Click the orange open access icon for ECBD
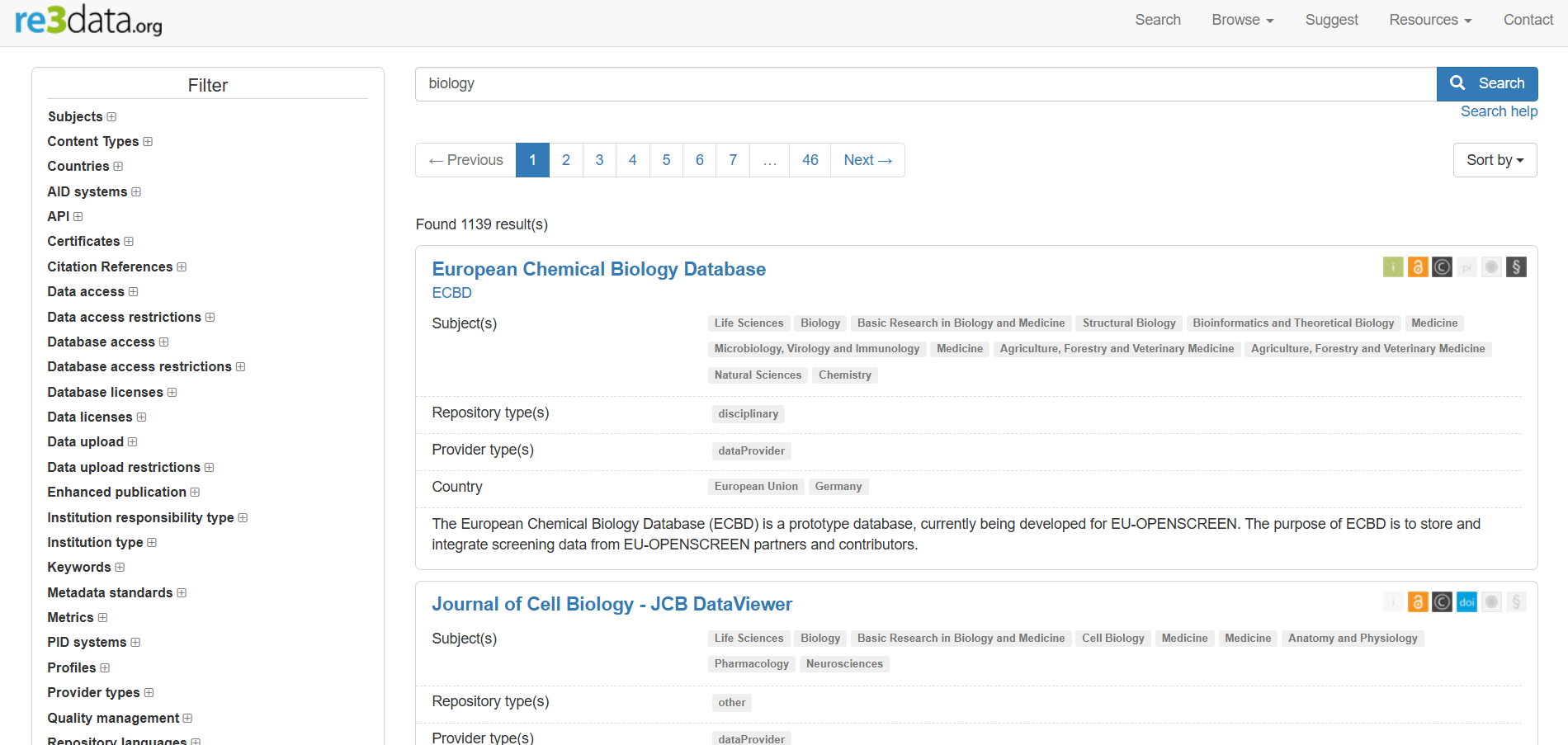This screenshot has width=1568, height=745. click(1417, 267)
